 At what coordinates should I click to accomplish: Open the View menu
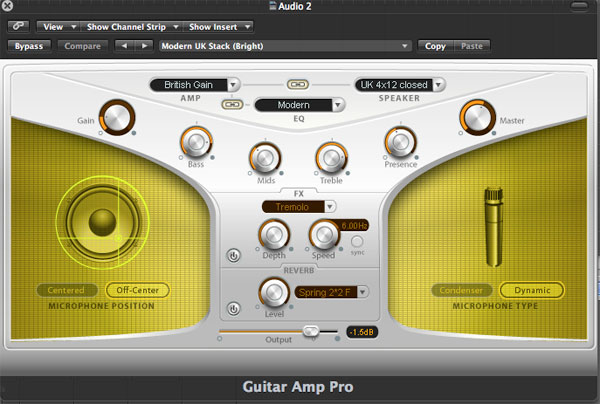(58, 27)
